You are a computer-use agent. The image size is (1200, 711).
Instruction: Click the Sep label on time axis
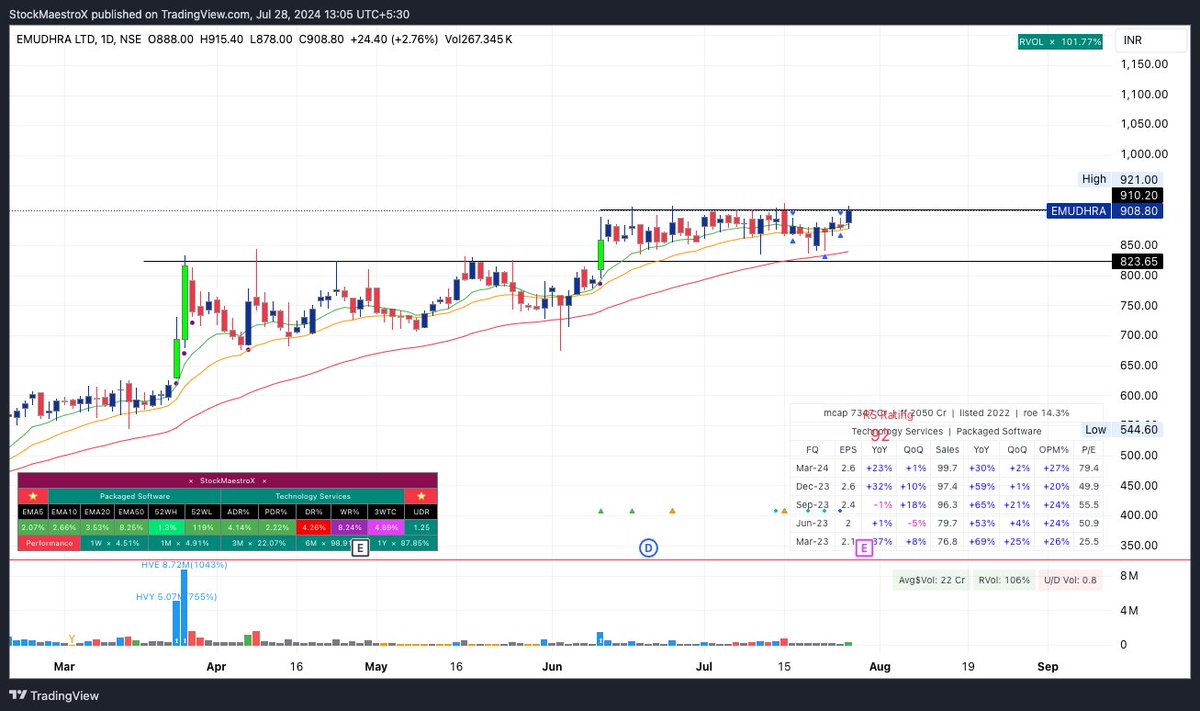pyautogui.click(x=1048, y=665)
